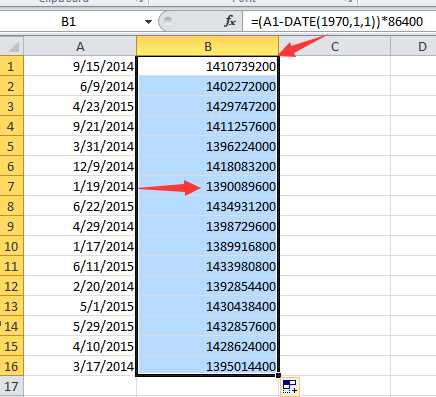
Task: Click cell showing 1428624000
Action: tap(207, 346)
